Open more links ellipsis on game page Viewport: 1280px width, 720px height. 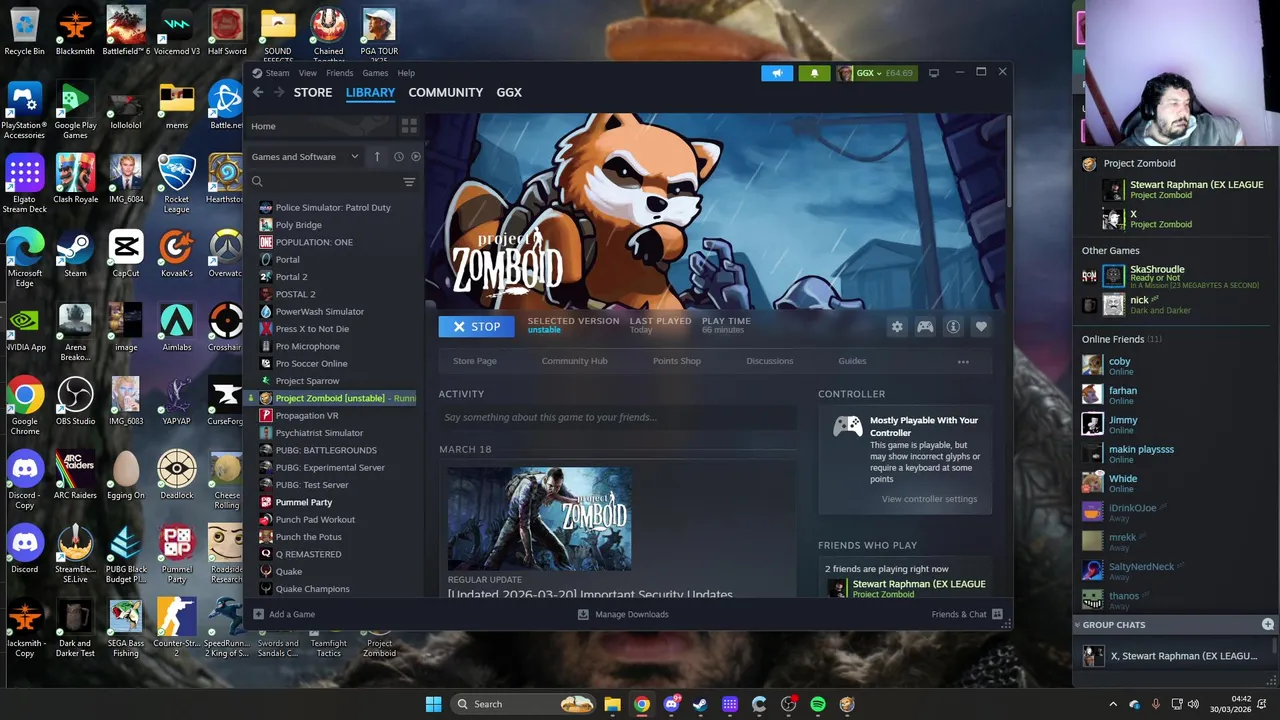click(x=963, y=361)
